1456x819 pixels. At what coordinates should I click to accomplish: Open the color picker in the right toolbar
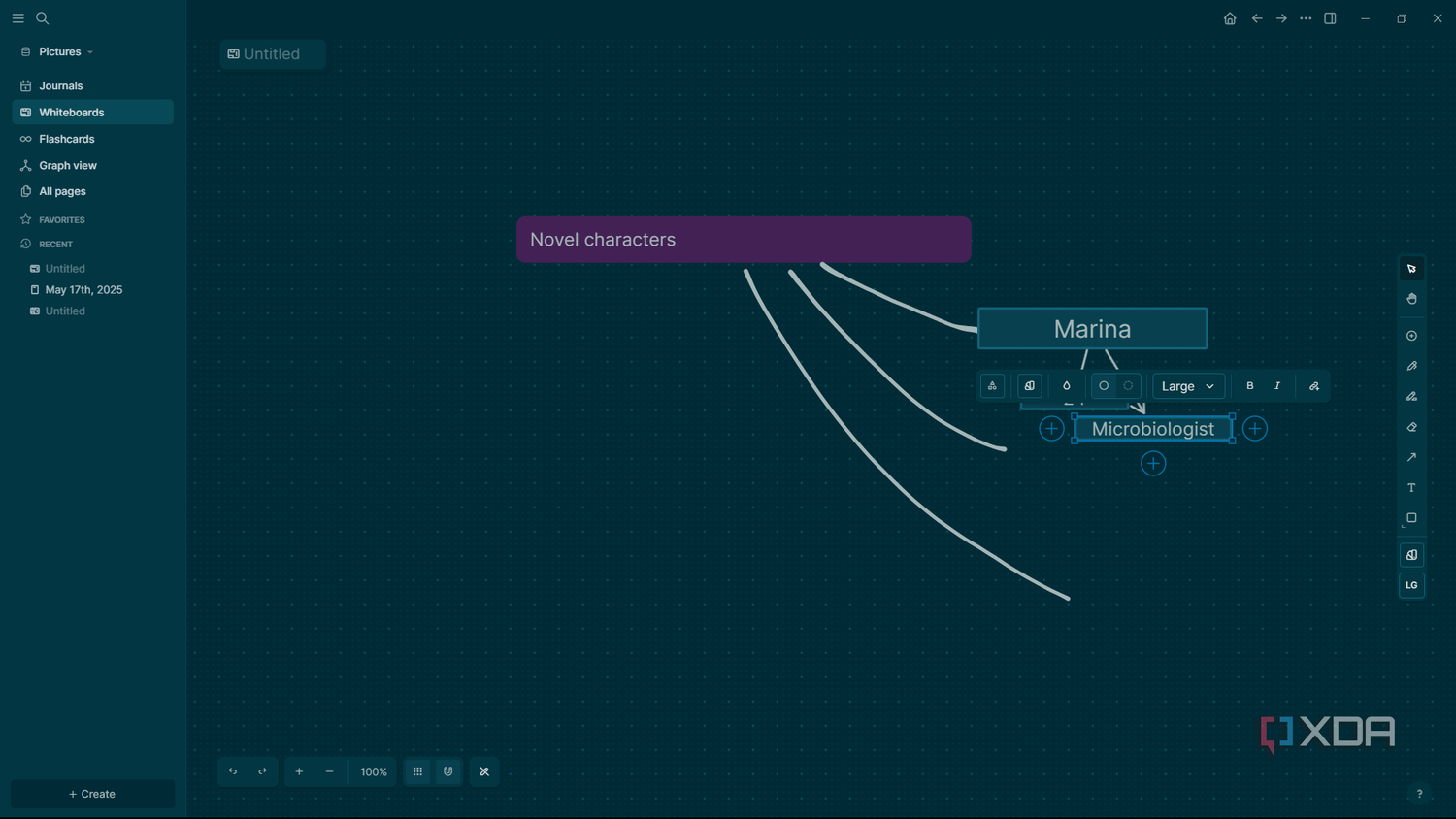coord(1411,555)
